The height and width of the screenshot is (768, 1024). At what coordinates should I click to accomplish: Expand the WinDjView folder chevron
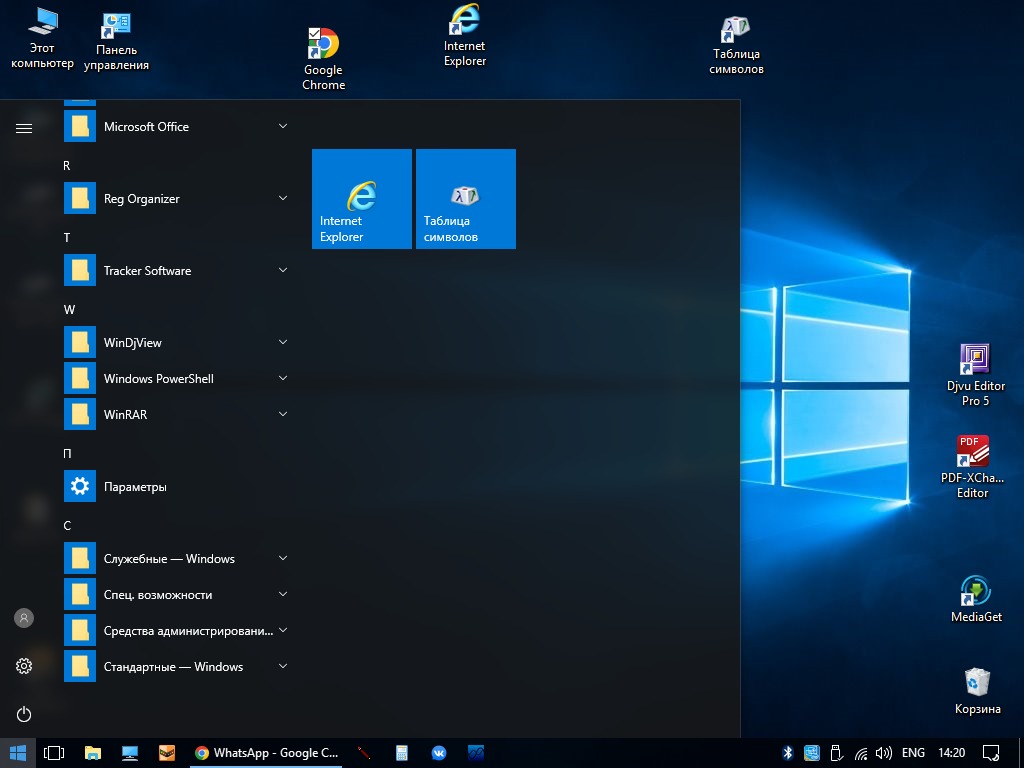coord(283,342)
